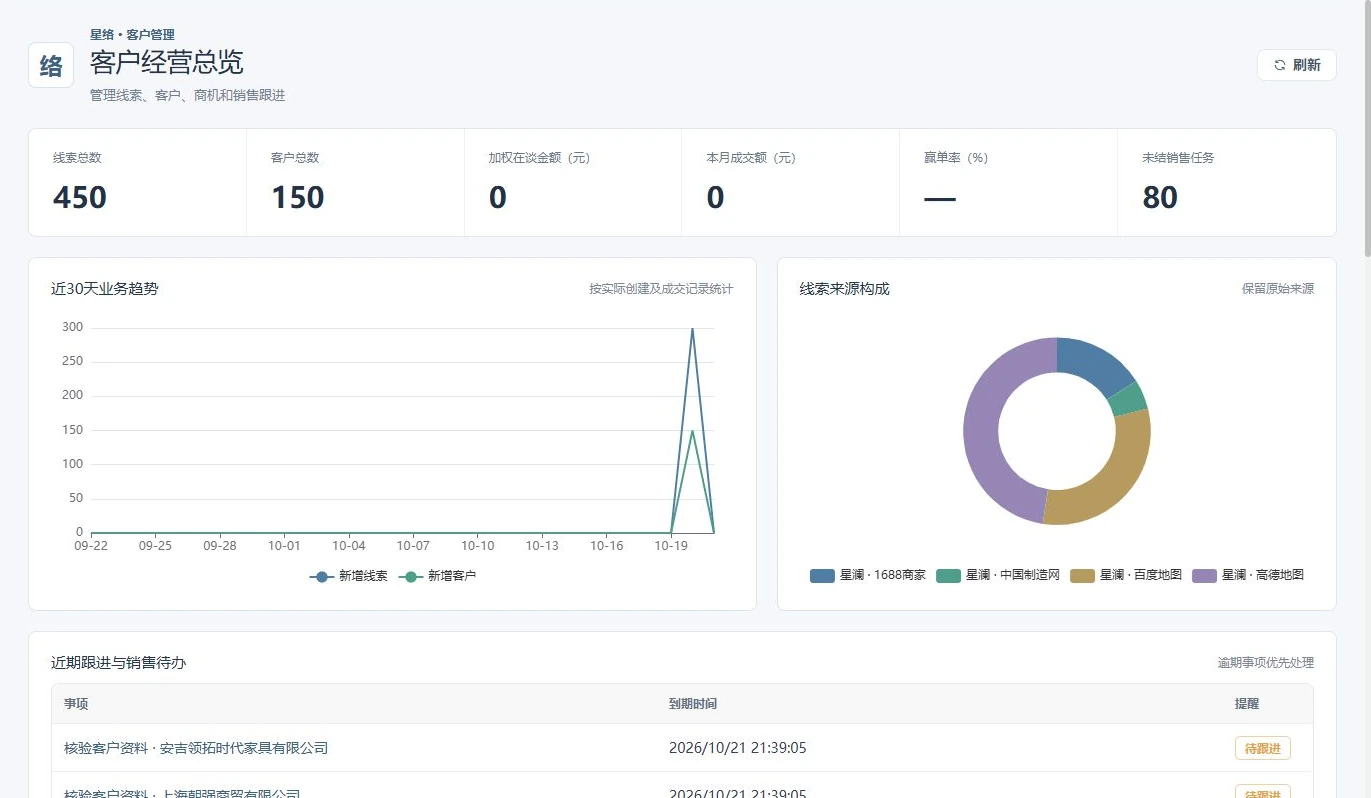Click the green 中国制造网 donut segment
The width and height of the screenshot is (1371, 798).
tap(1127, 399)
